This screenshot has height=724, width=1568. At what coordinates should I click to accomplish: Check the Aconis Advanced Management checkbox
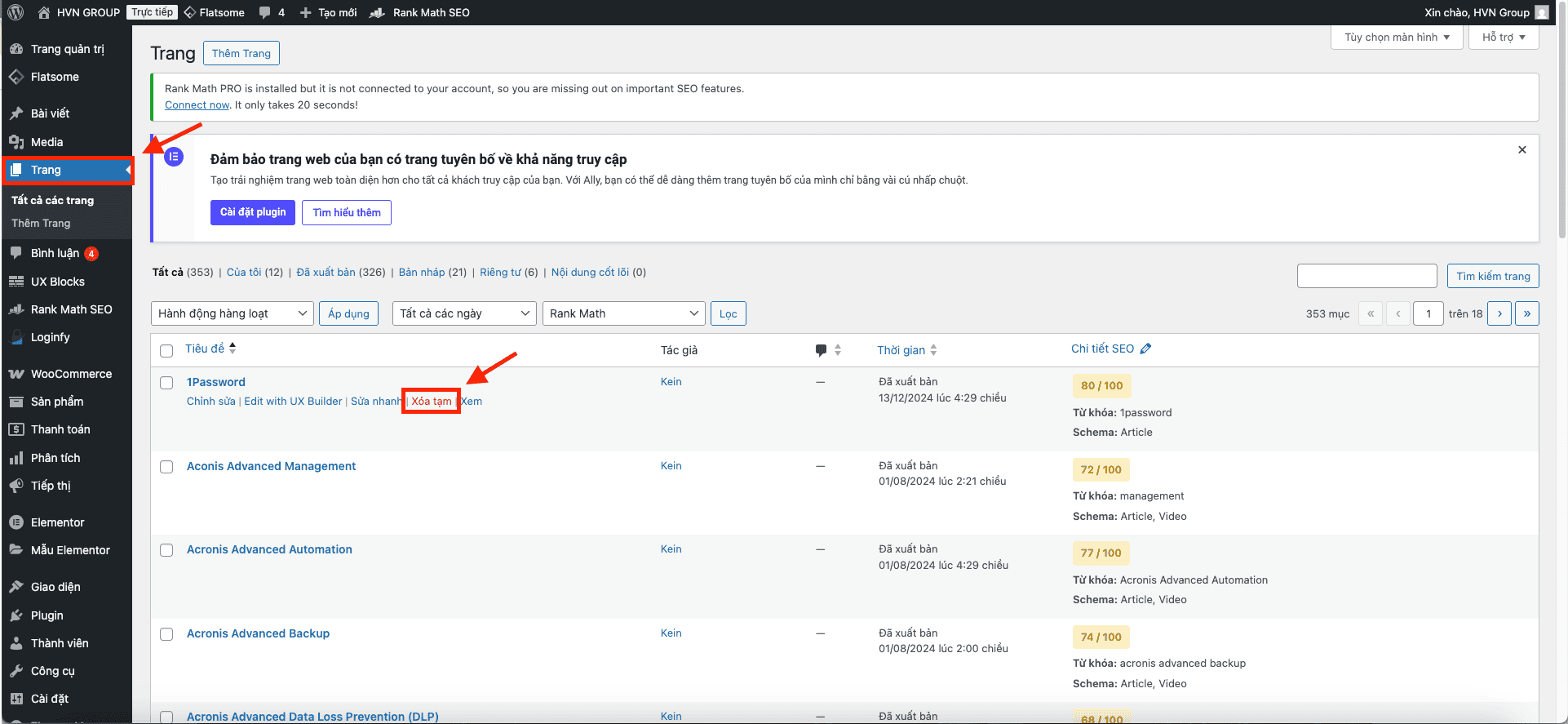coord(166,467)
